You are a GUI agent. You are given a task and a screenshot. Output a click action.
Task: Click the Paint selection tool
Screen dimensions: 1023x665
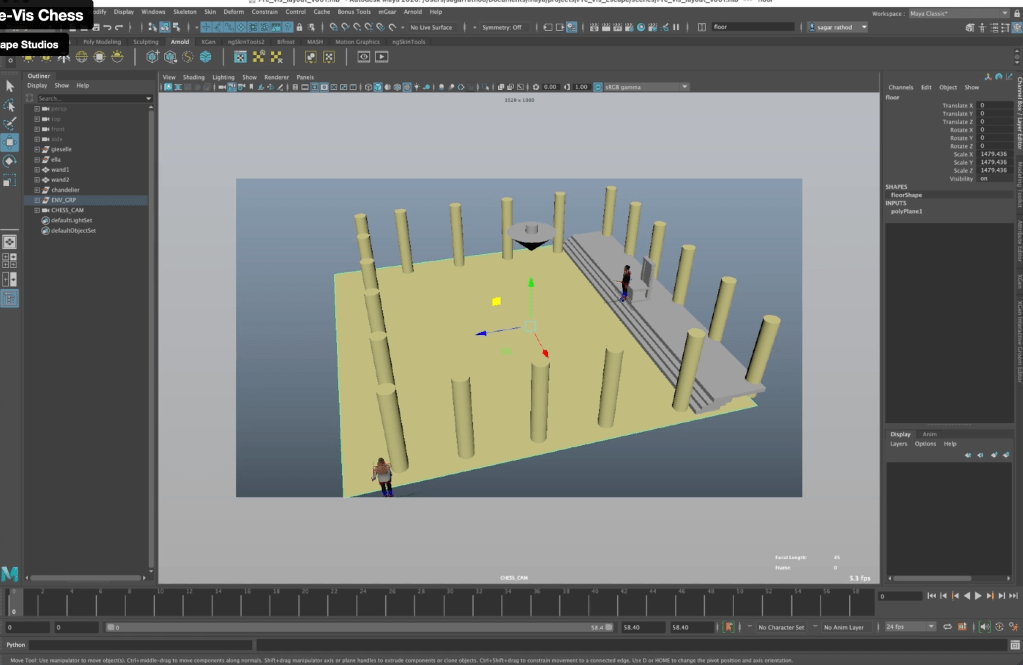pyautogui.click(x=10, y=124)
